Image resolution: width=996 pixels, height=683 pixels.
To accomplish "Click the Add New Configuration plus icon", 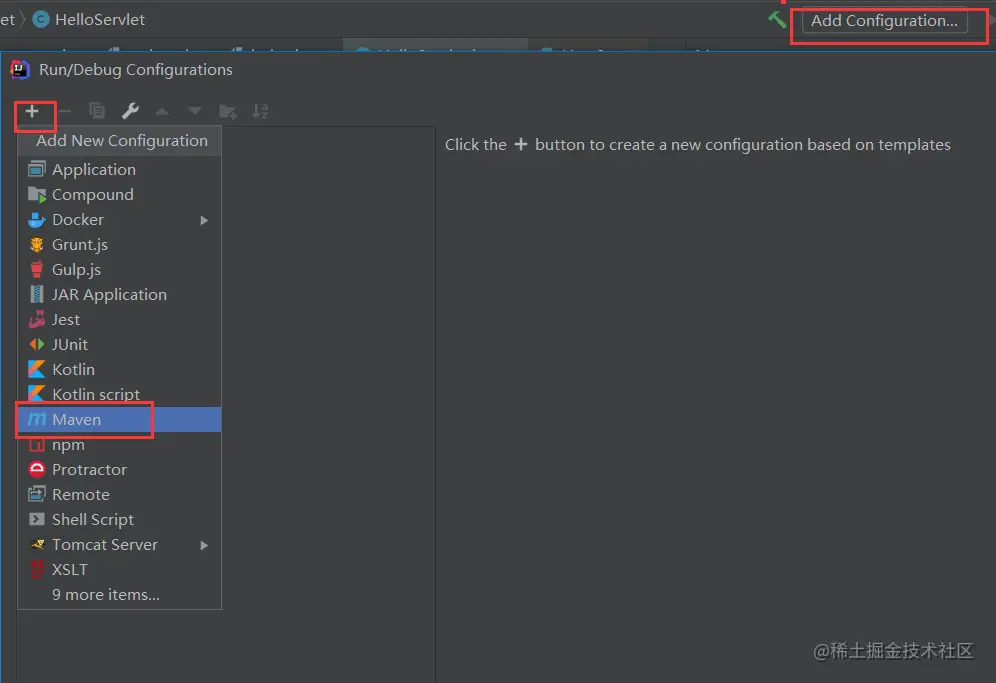I will 32,112.
